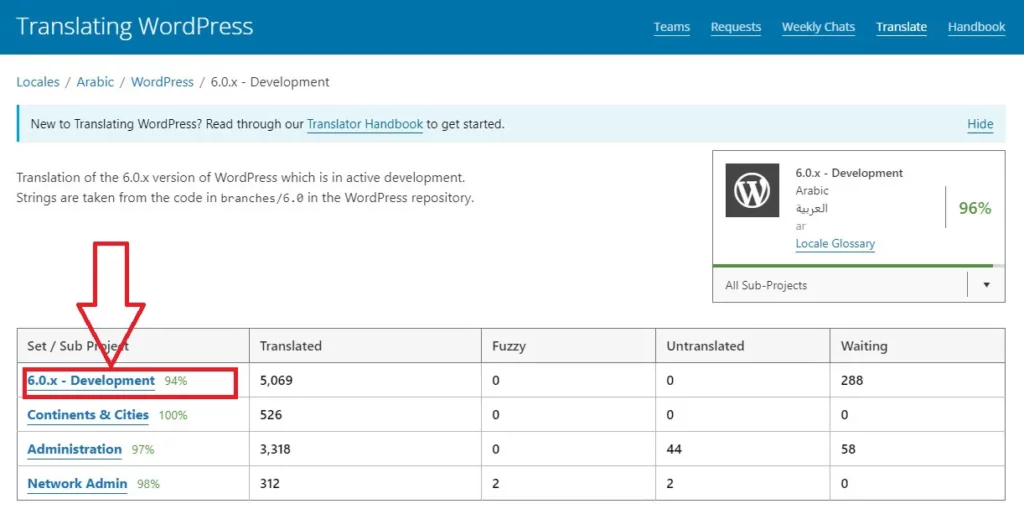Viewport: 1024px width, 509px height.
Task: Select the All Sub-Projects combo box
Action: point(859,285)
